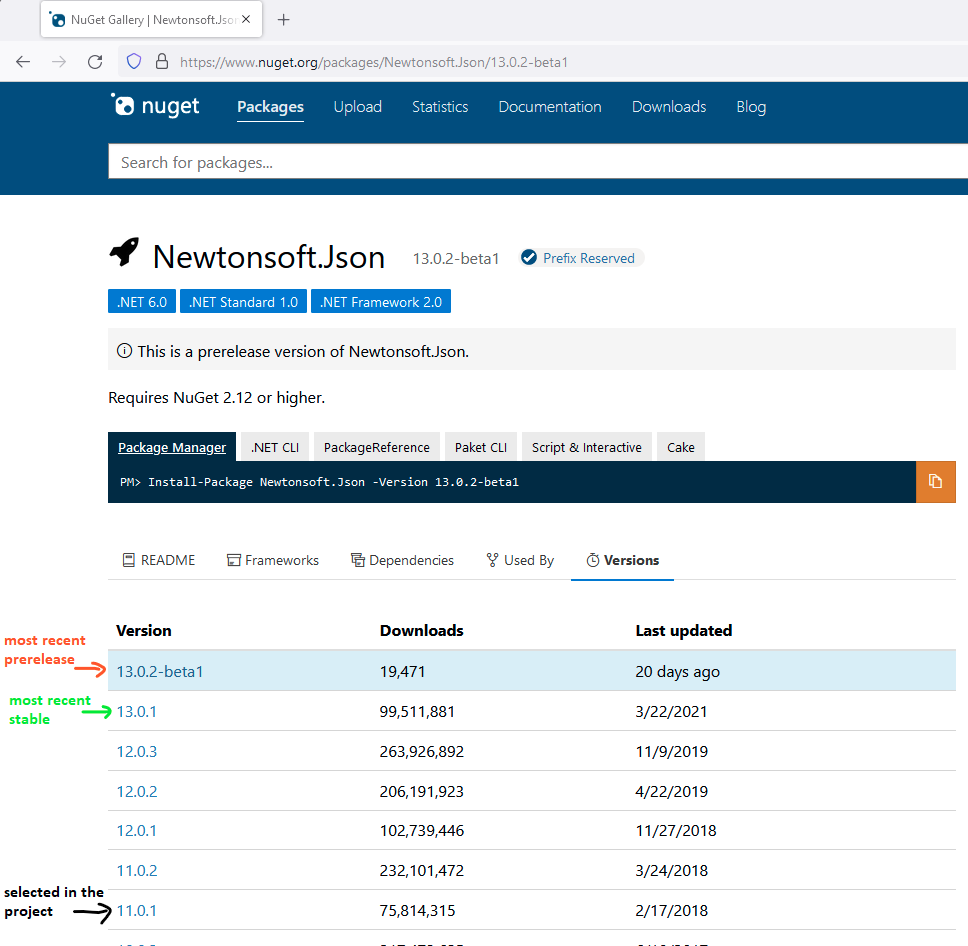Open version 11.0.1 link
Screen dimensions: 968x946
[x=136, y=910]
